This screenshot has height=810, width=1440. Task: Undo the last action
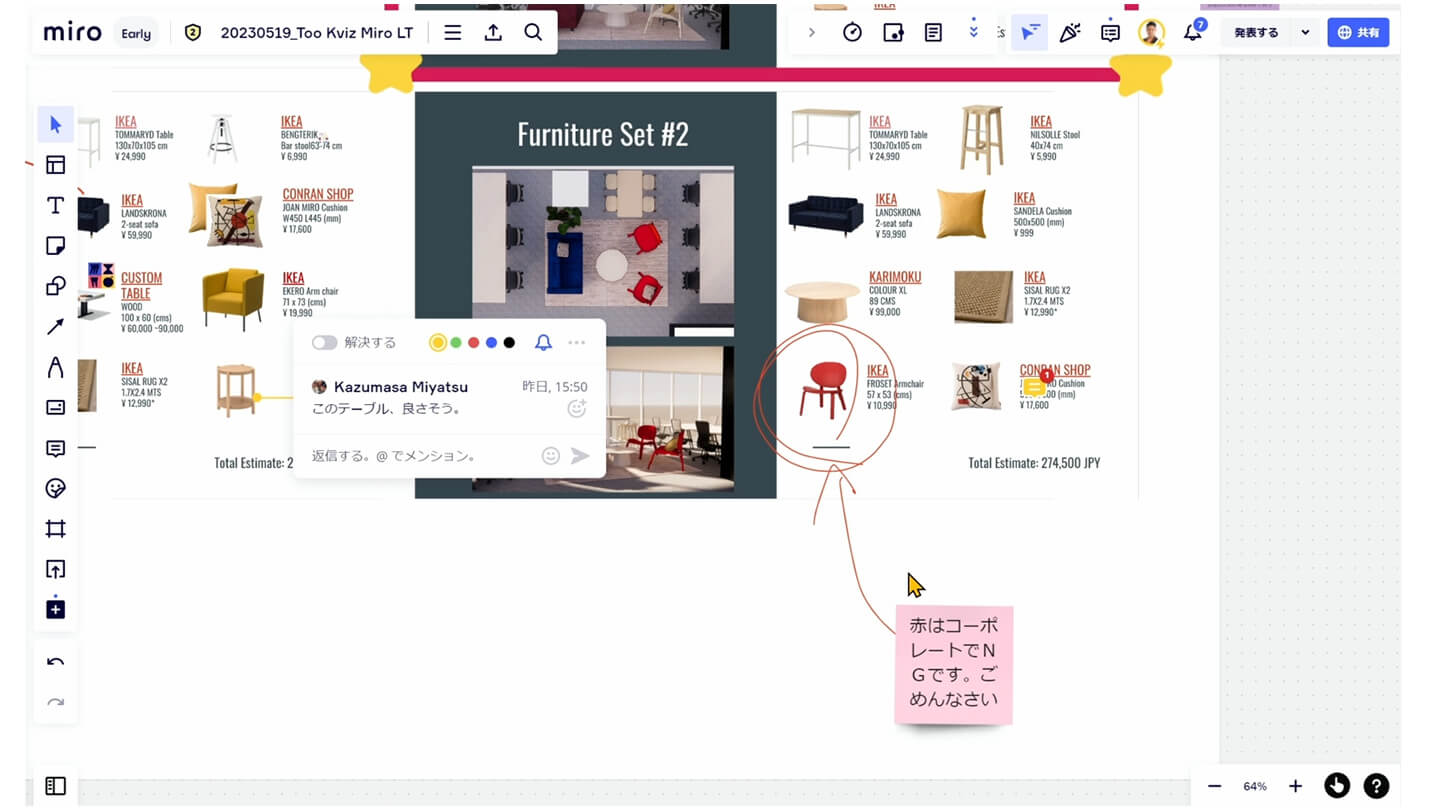pos(55,662)
